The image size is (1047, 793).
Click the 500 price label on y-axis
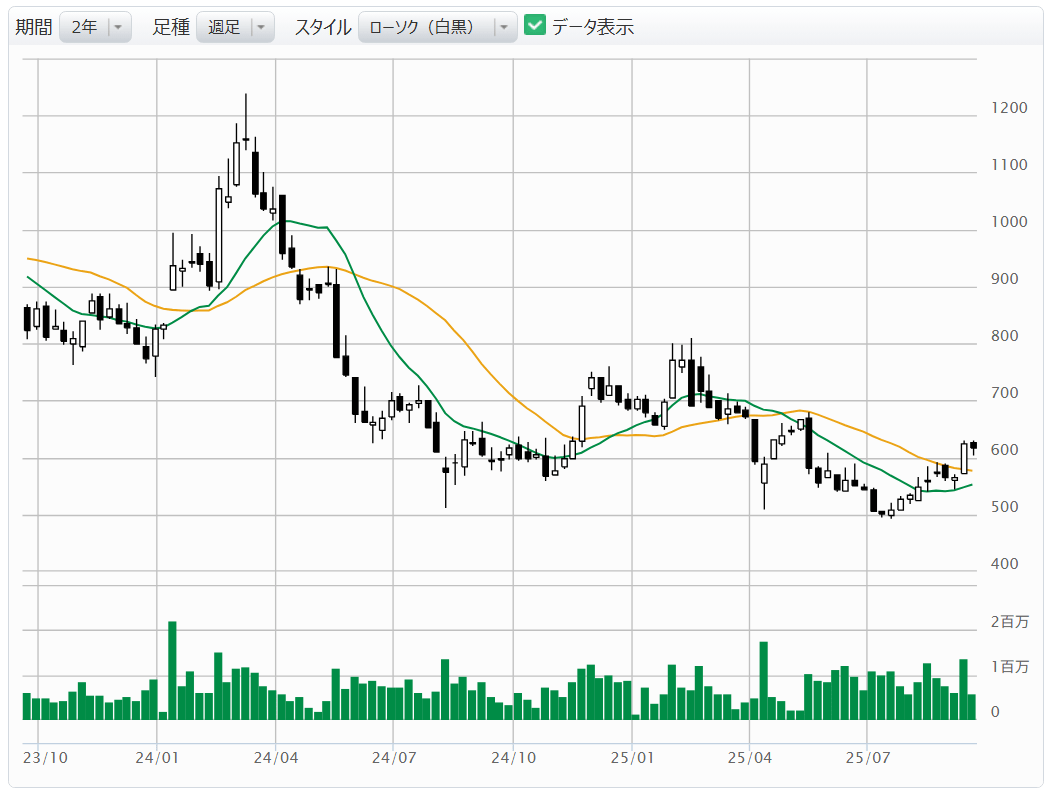[x=1004, y=507]
